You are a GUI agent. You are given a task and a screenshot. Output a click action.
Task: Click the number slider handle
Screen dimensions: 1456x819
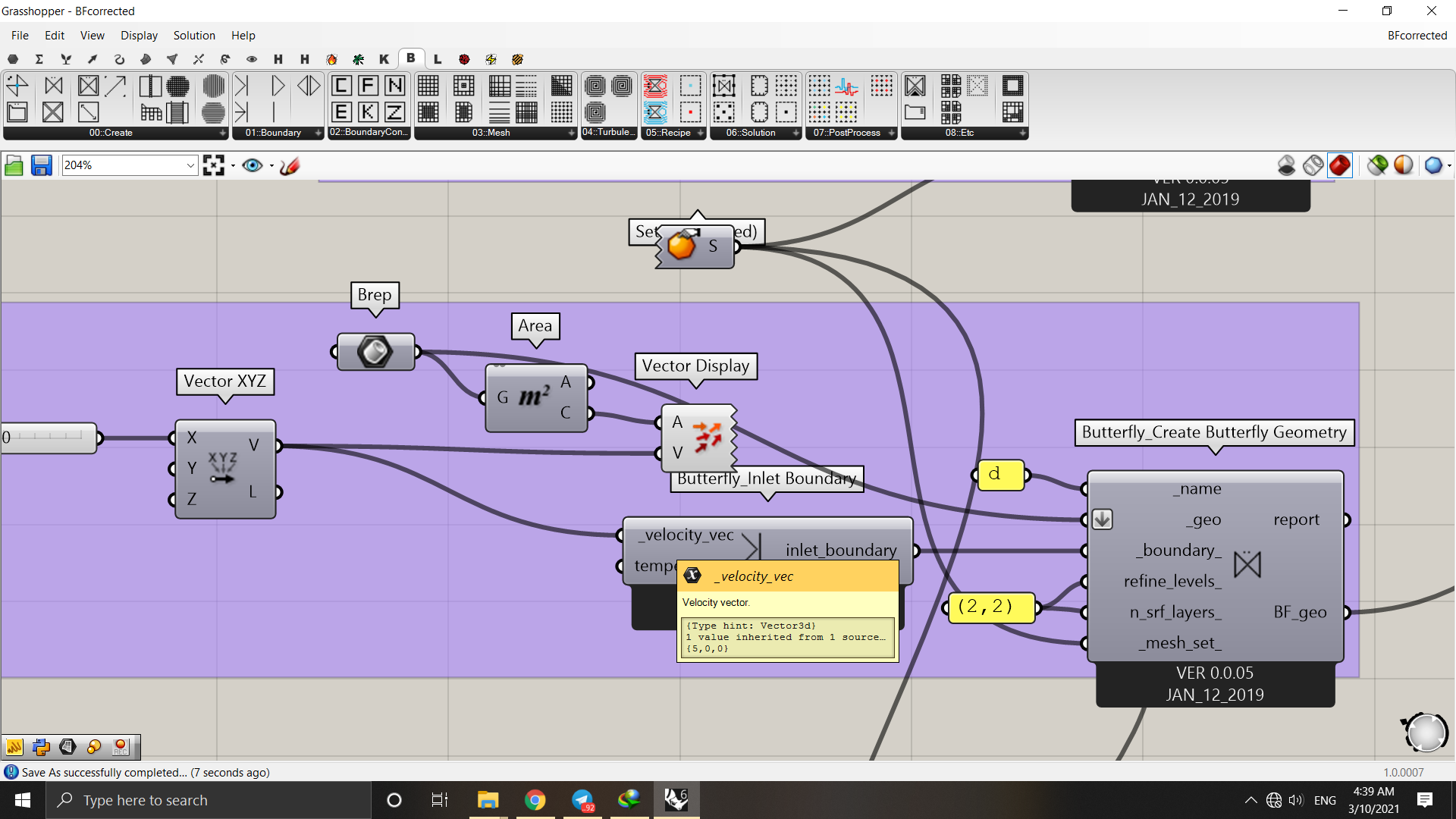pos(6,438)
